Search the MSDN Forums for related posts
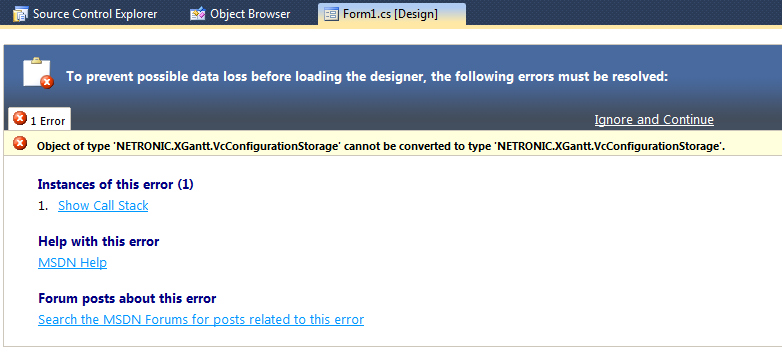 click(201, 320)
